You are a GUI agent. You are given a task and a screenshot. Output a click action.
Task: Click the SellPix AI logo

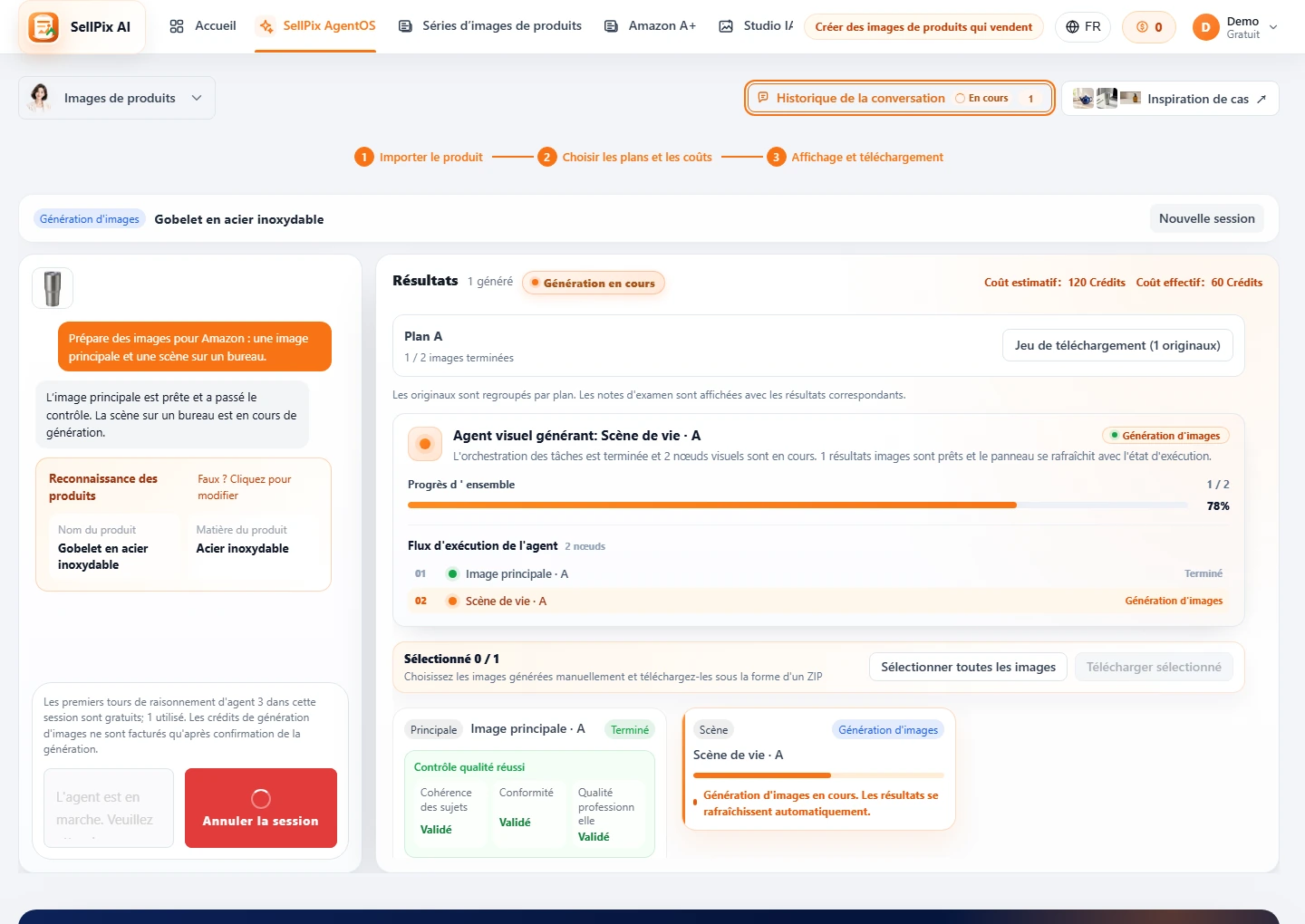tap(81, 27)
